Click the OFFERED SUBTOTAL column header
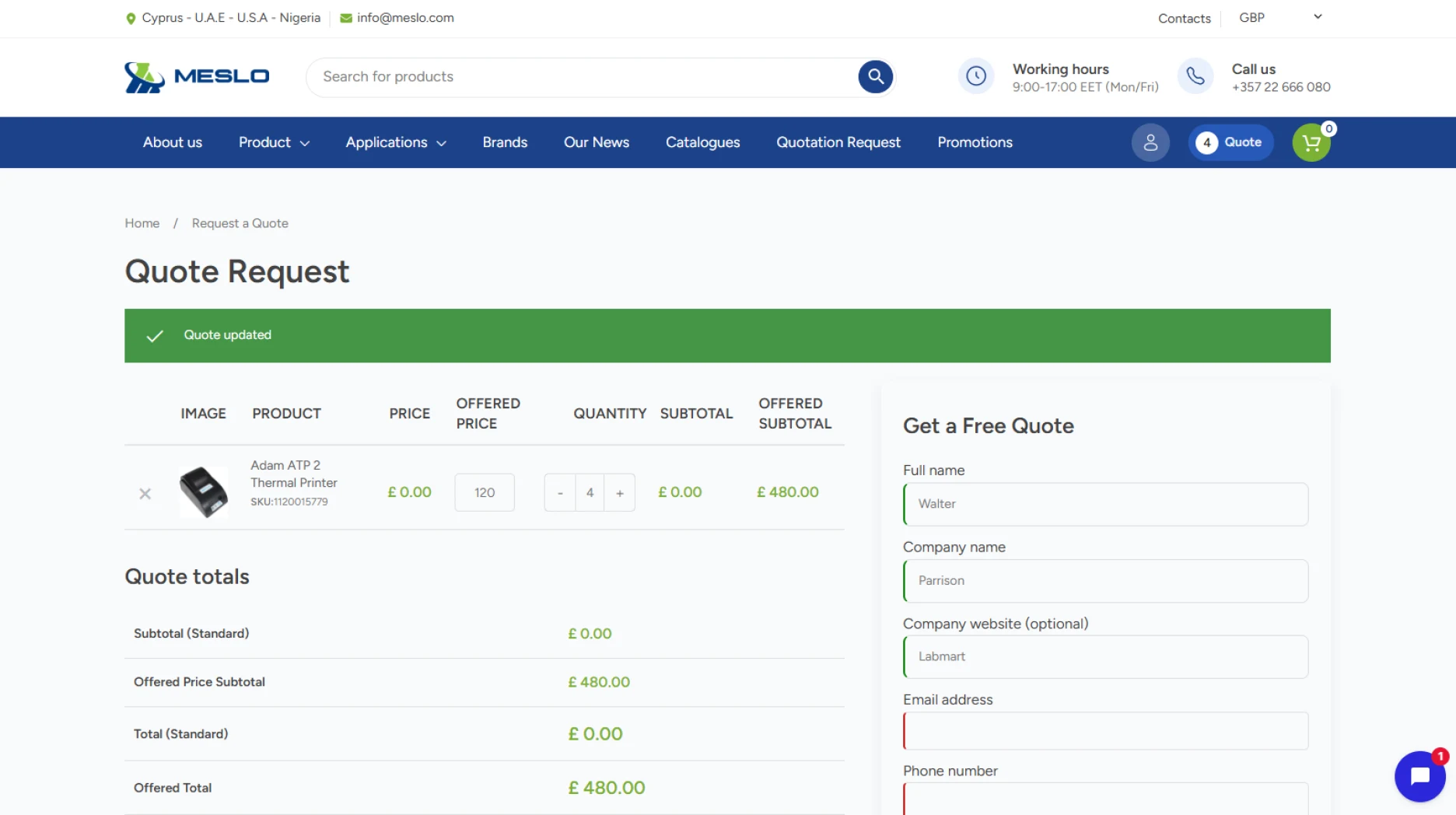Viewport: 1456px width, 815px height. [x=795, y=414]
